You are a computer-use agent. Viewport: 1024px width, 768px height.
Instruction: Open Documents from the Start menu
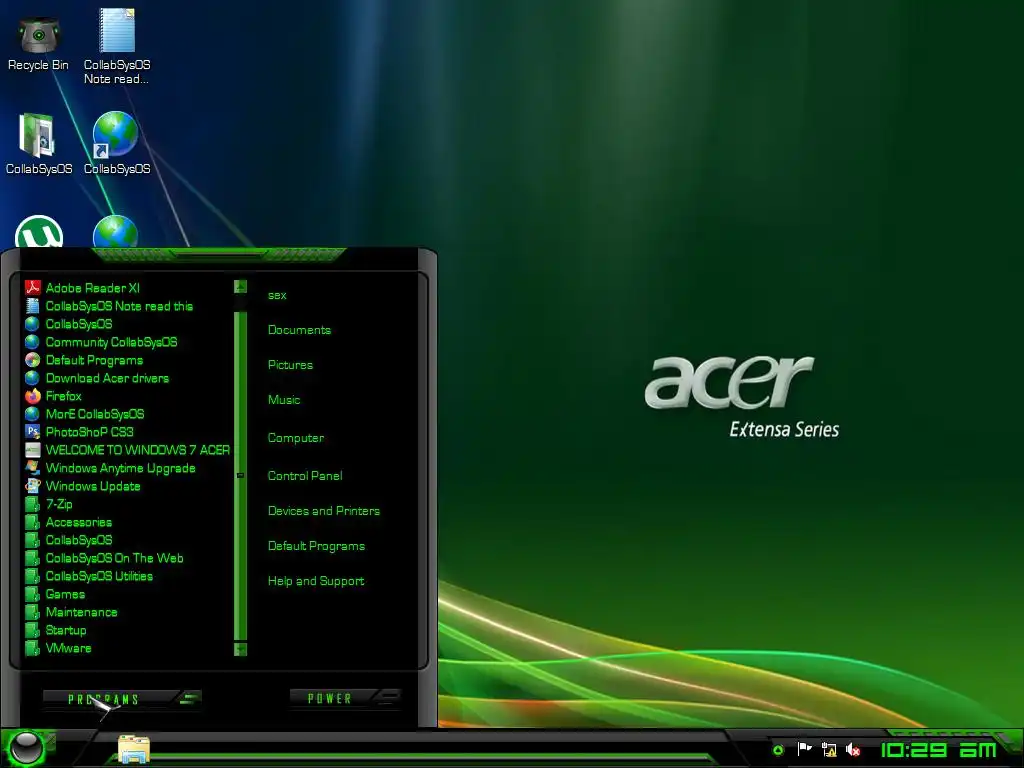point(299,330)
